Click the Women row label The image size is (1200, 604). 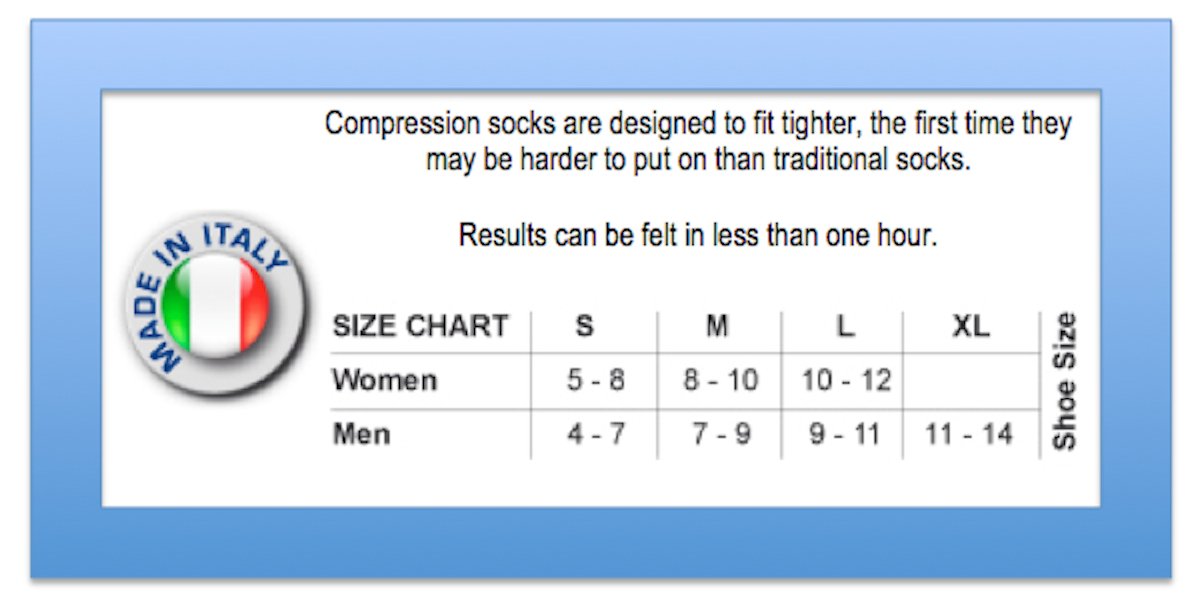tap(385, 380)
